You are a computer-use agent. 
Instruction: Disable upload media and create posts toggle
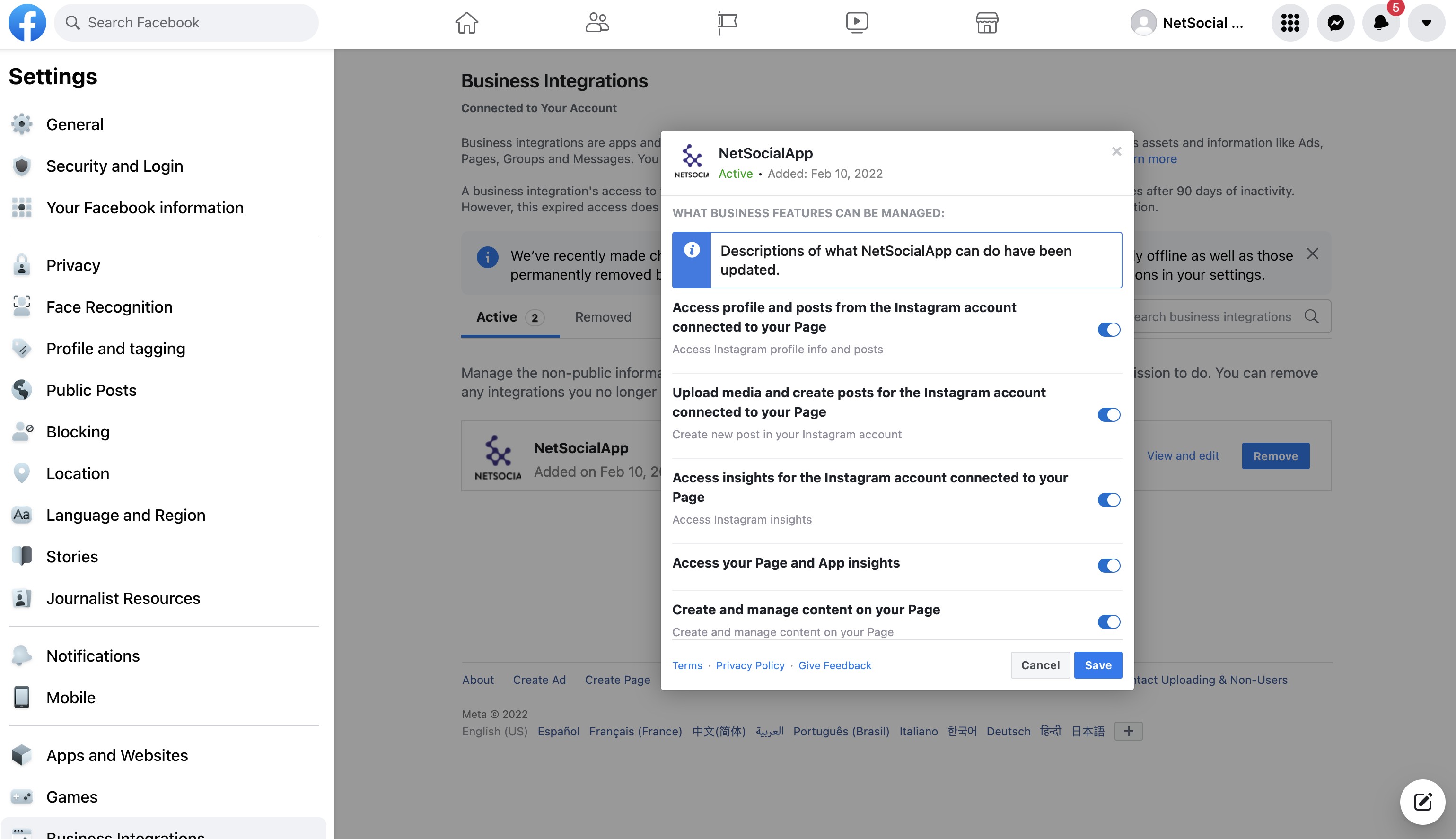pos(1108,414)
